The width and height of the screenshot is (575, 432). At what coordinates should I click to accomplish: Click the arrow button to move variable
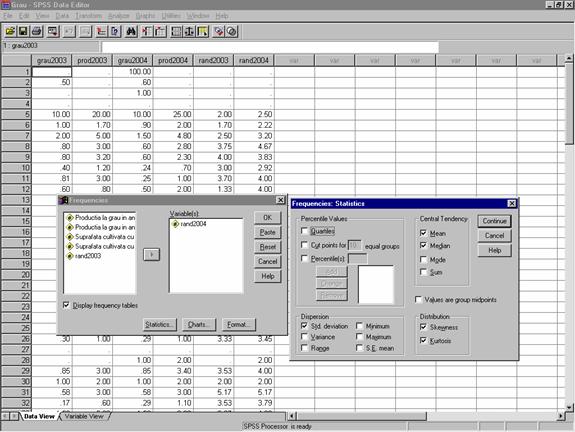(151, 254)
